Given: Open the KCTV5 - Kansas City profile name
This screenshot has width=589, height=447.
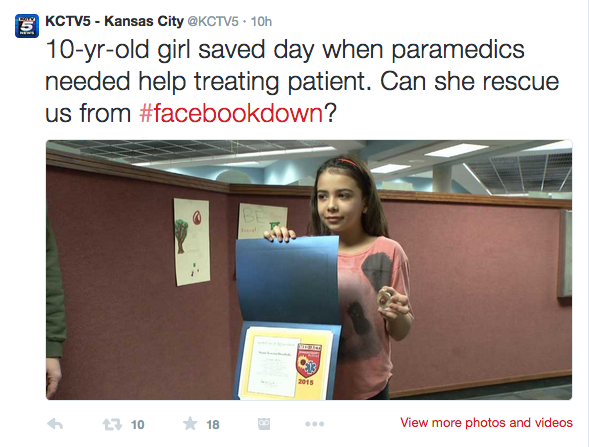Looking at the screenshot, I should point(114,21).
